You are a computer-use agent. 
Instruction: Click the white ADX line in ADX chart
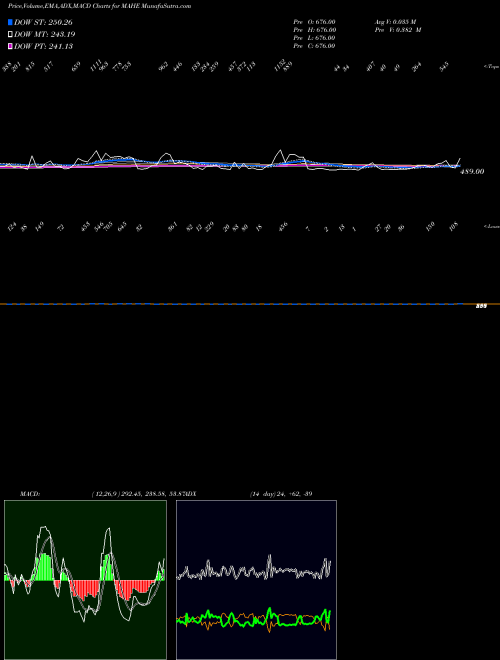(x=254, y=567)
